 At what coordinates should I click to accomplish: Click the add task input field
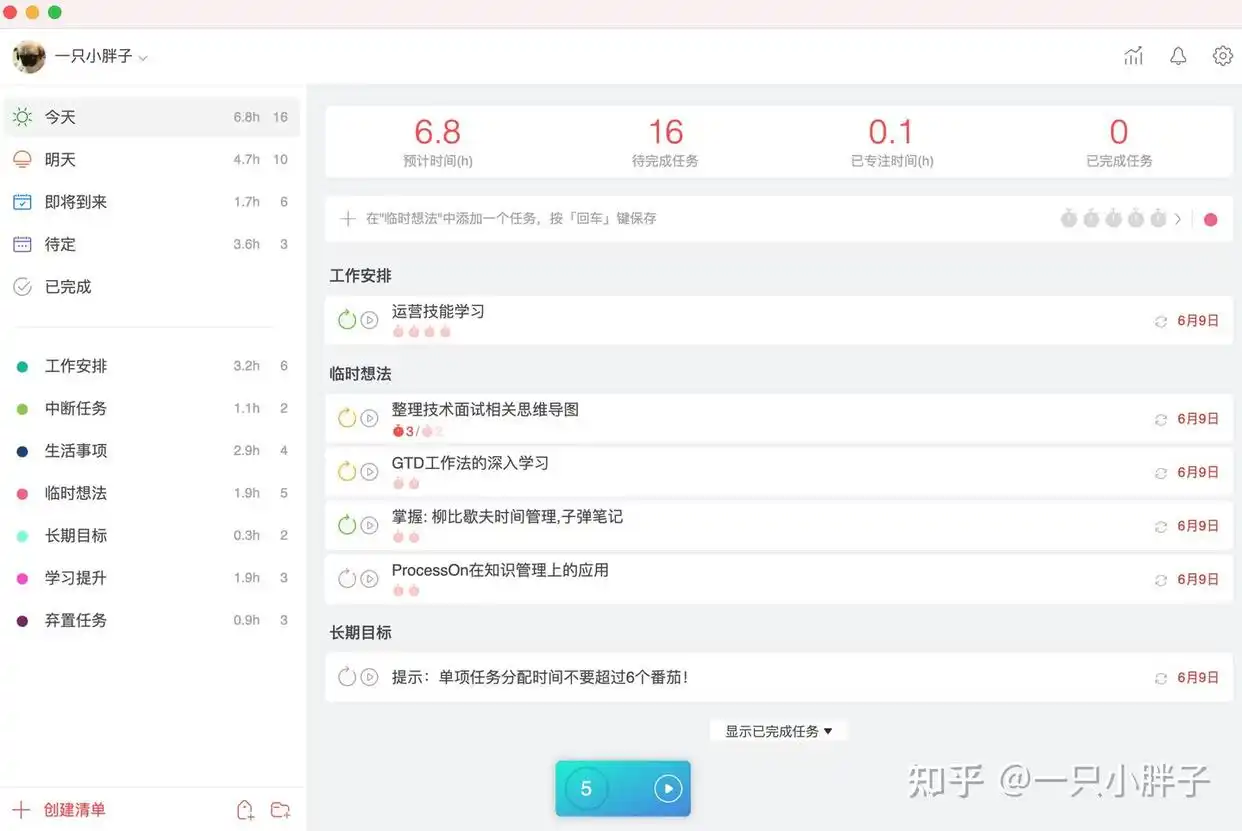pos(650,219)
